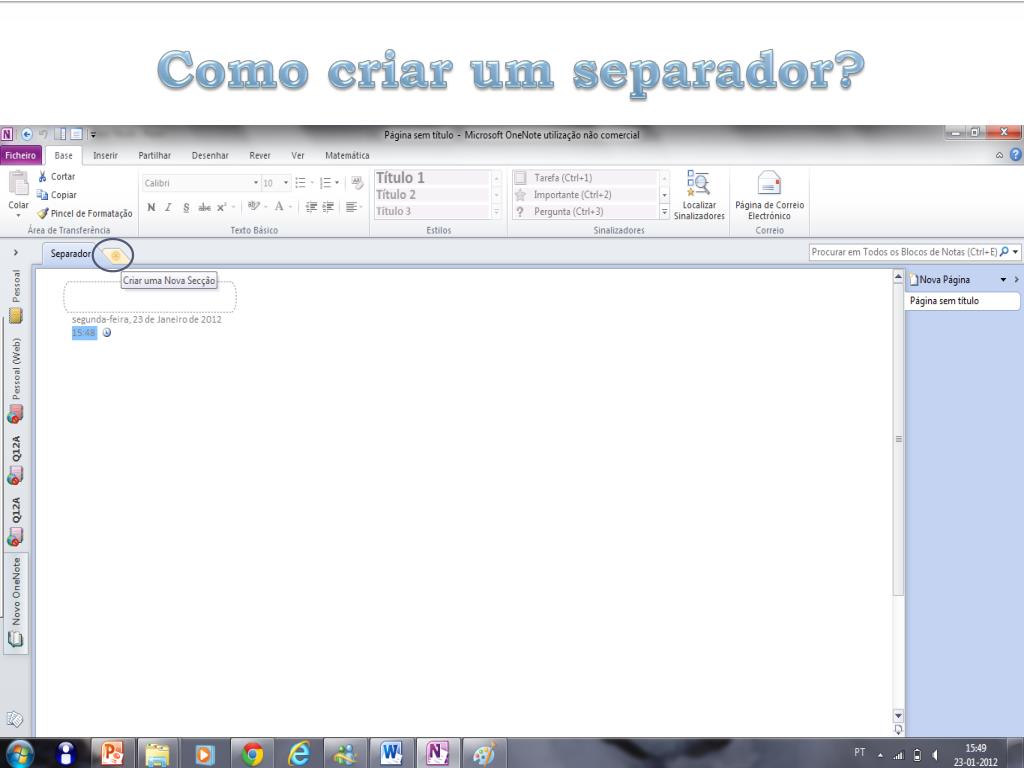The height and width of the screenshot is (768, 1024).
Task: Expand the Estilos styles gallery
Action: (x=496, y=212)
